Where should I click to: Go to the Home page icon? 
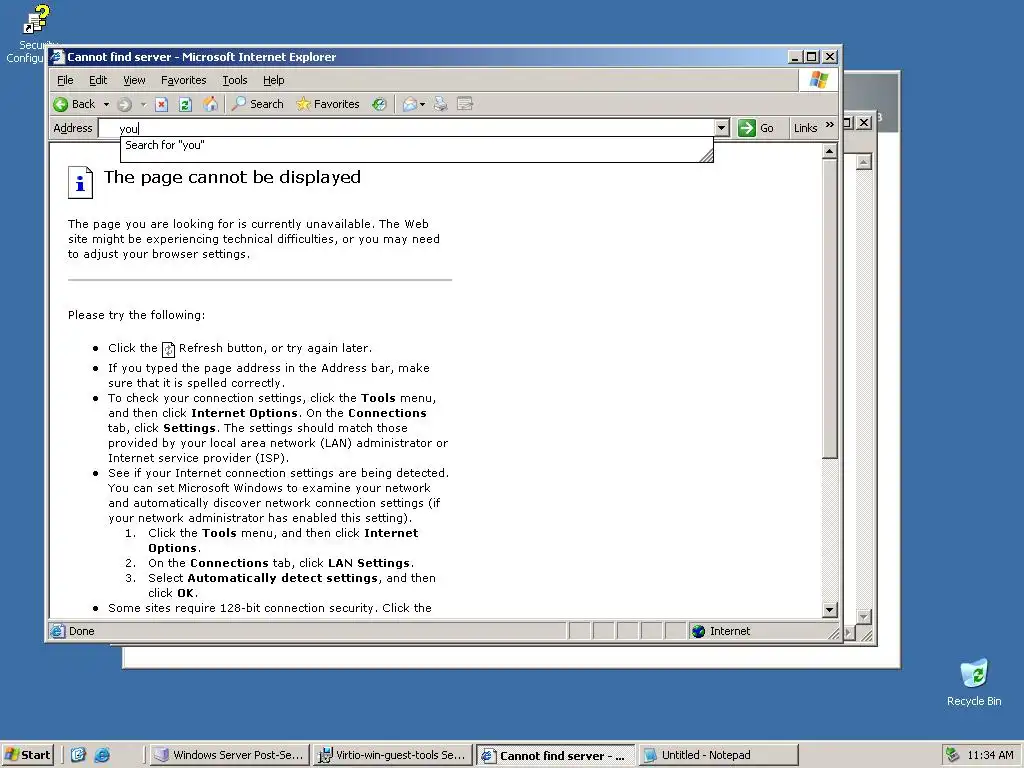tap(210, 104)
